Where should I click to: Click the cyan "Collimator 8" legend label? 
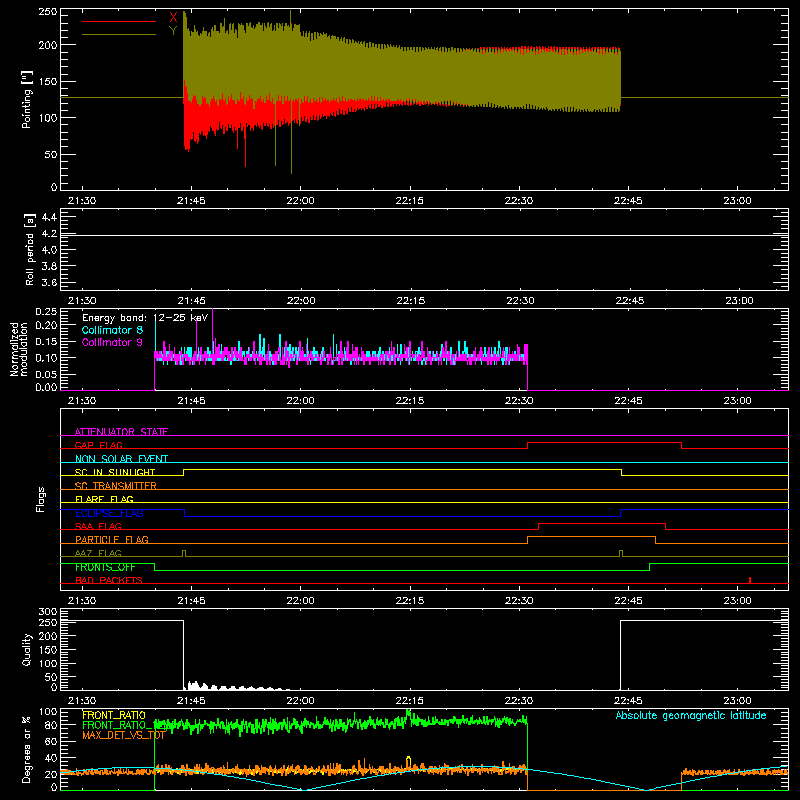pos(112,330)
